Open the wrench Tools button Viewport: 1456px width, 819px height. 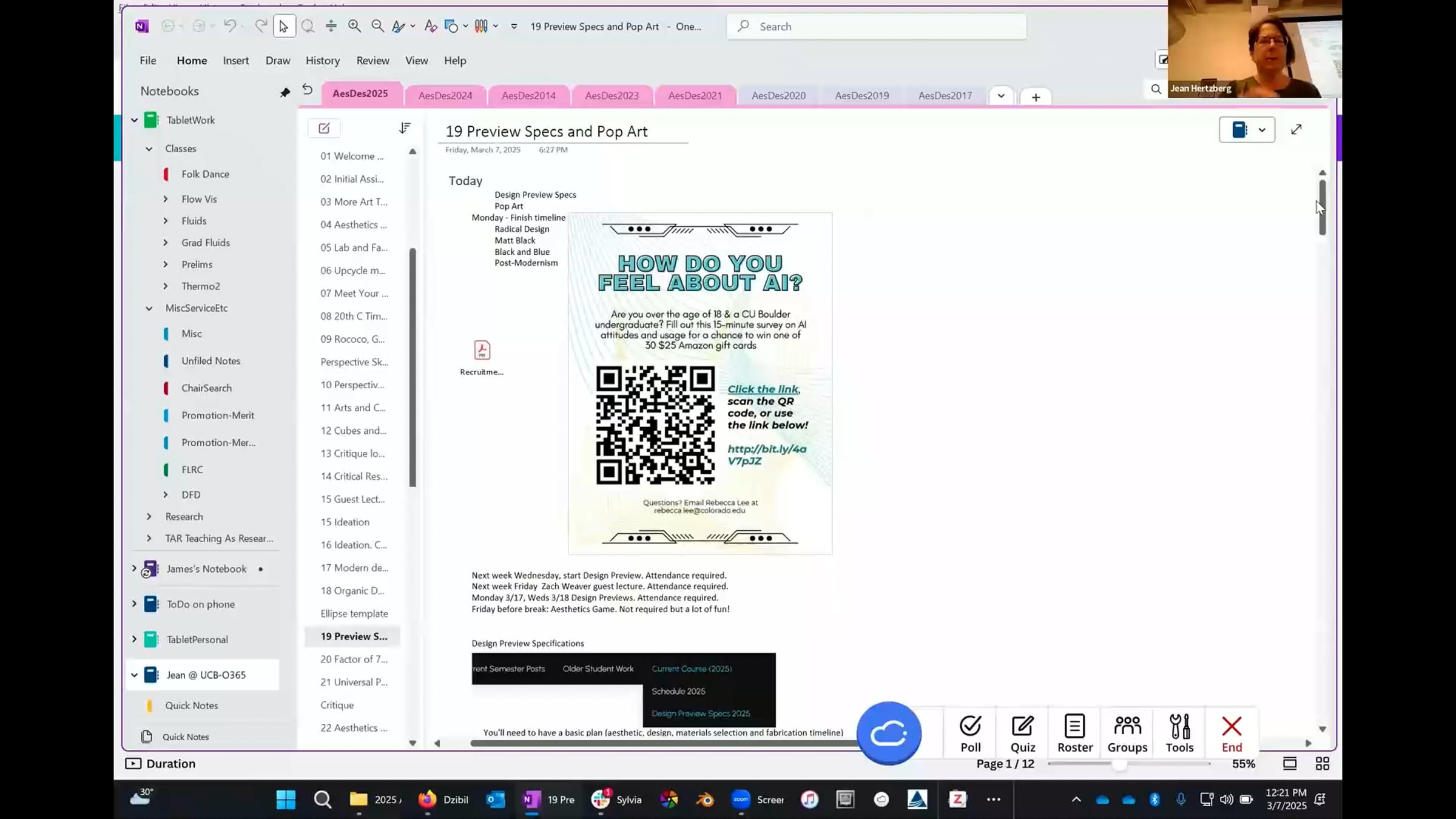tap(1179, 733)
